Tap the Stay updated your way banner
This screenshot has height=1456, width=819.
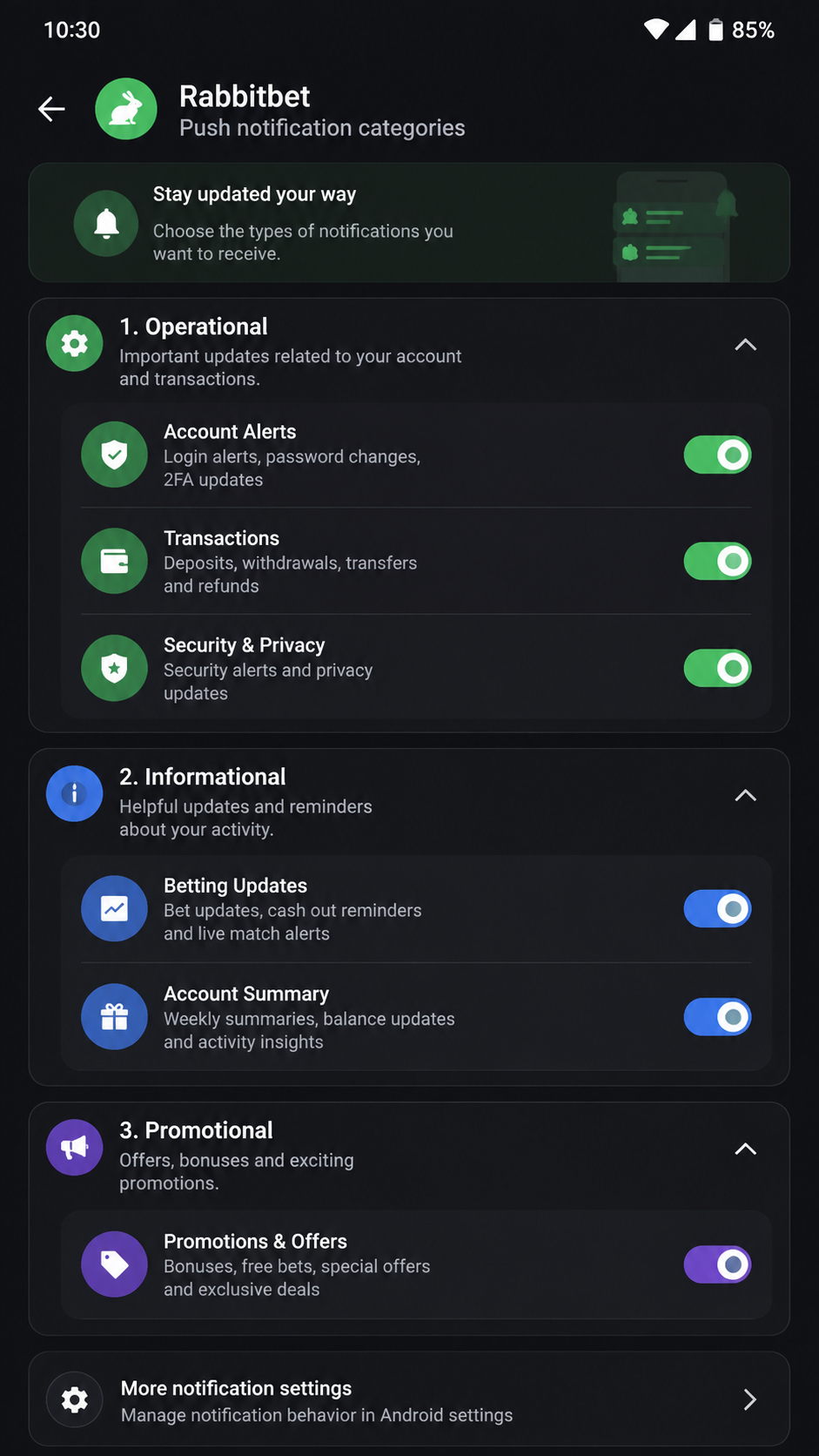409,222
